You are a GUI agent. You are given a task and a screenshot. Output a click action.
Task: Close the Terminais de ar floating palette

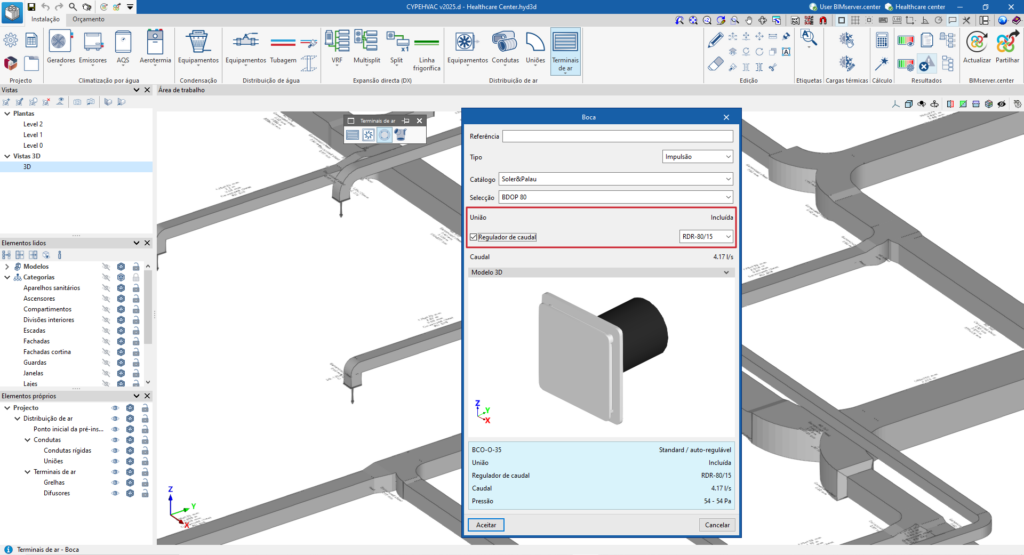coord(419,121)
